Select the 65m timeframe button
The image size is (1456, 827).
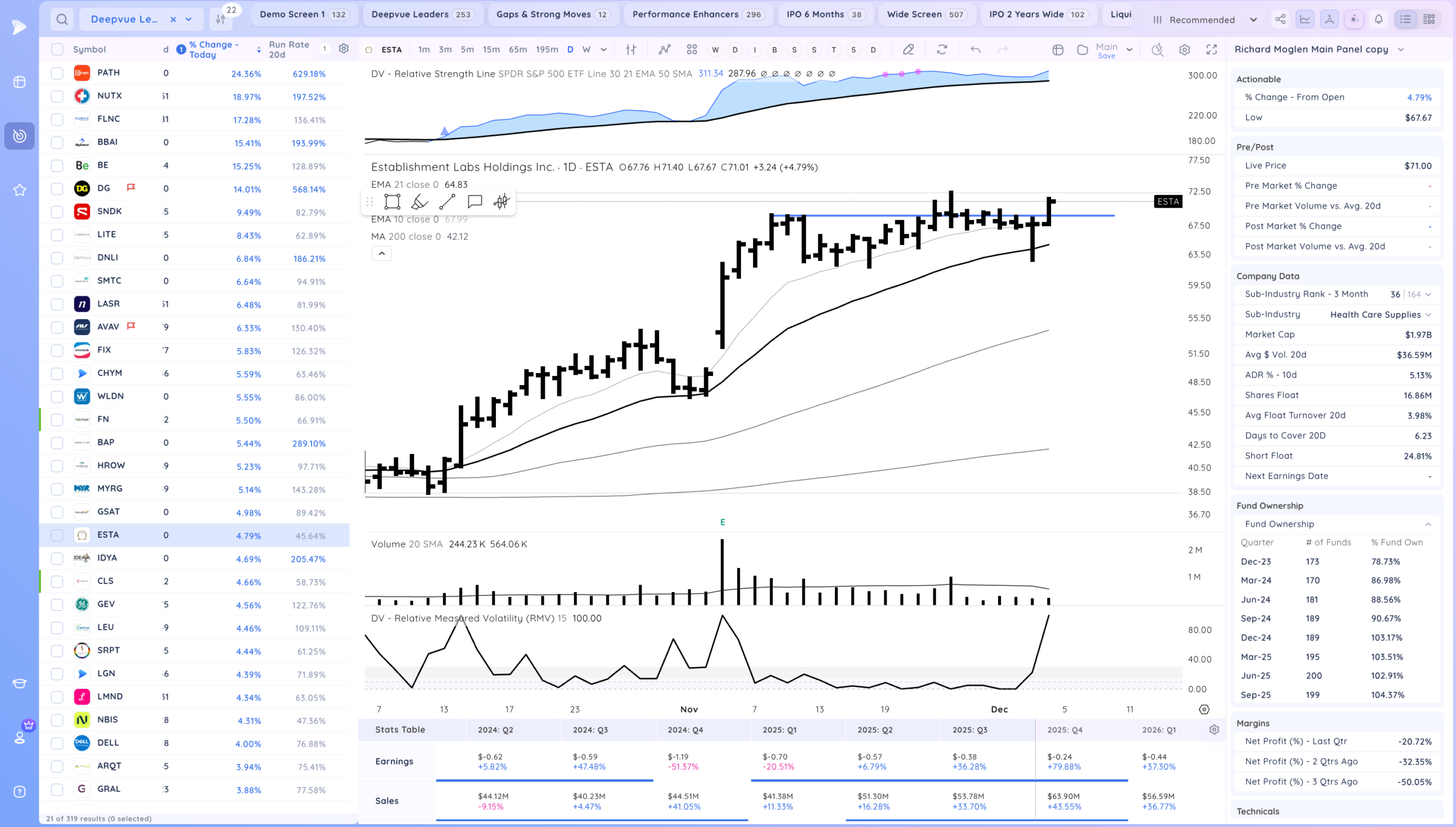coord(518,49)
